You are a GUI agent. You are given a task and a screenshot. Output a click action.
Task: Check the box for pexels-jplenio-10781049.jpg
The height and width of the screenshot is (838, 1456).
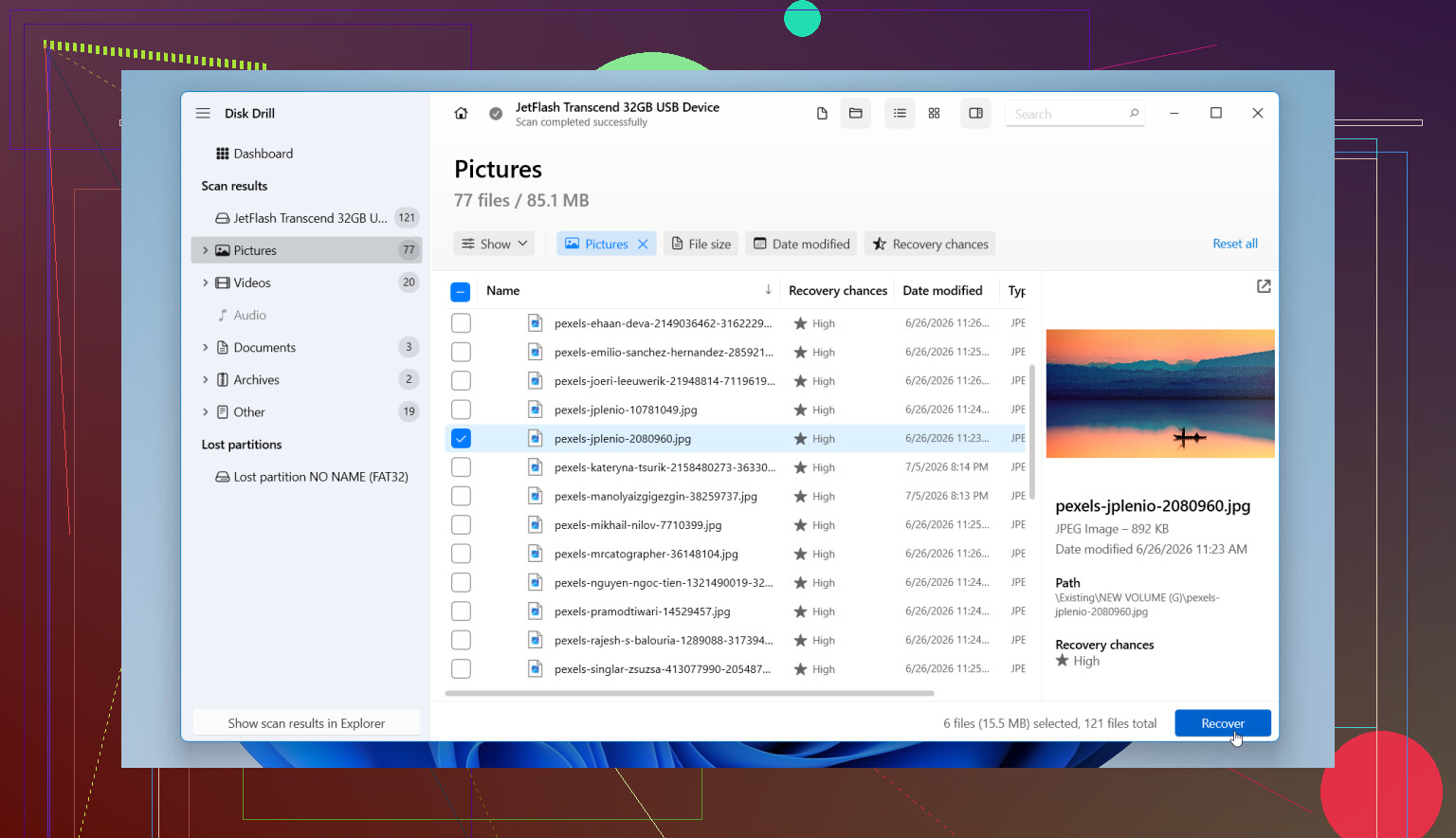tap(461, 410)
